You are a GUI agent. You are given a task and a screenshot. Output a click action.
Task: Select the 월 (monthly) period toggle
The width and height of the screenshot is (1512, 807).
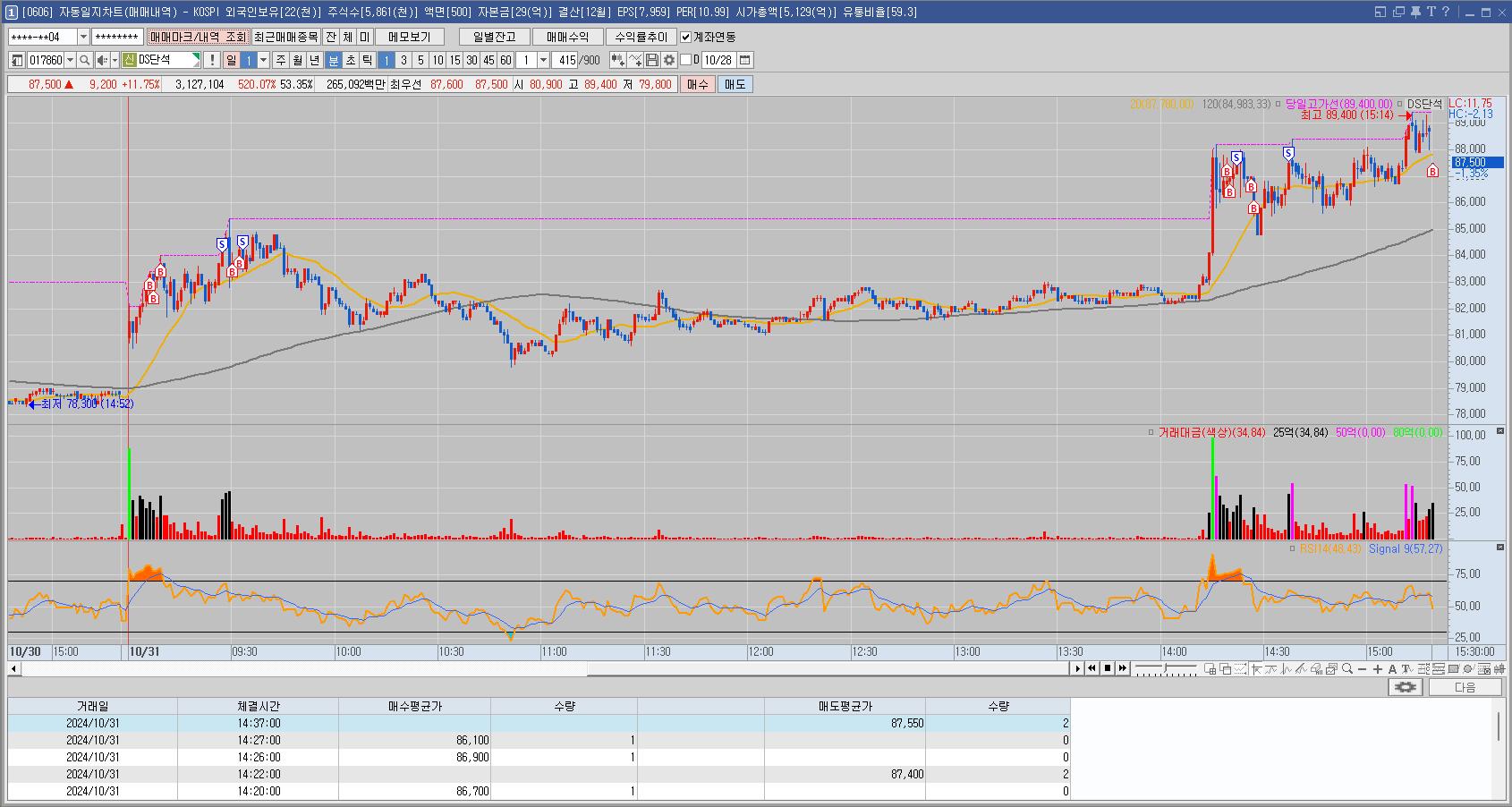pos(297,60)
